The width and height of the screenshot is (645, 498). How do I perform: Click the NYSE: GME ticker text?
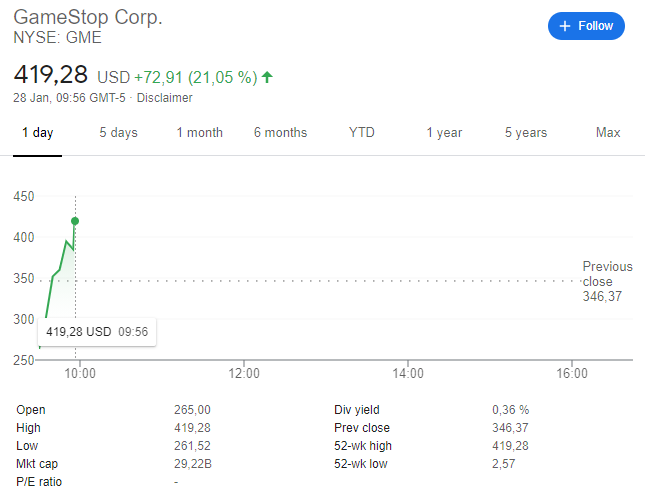pos(57,39)
